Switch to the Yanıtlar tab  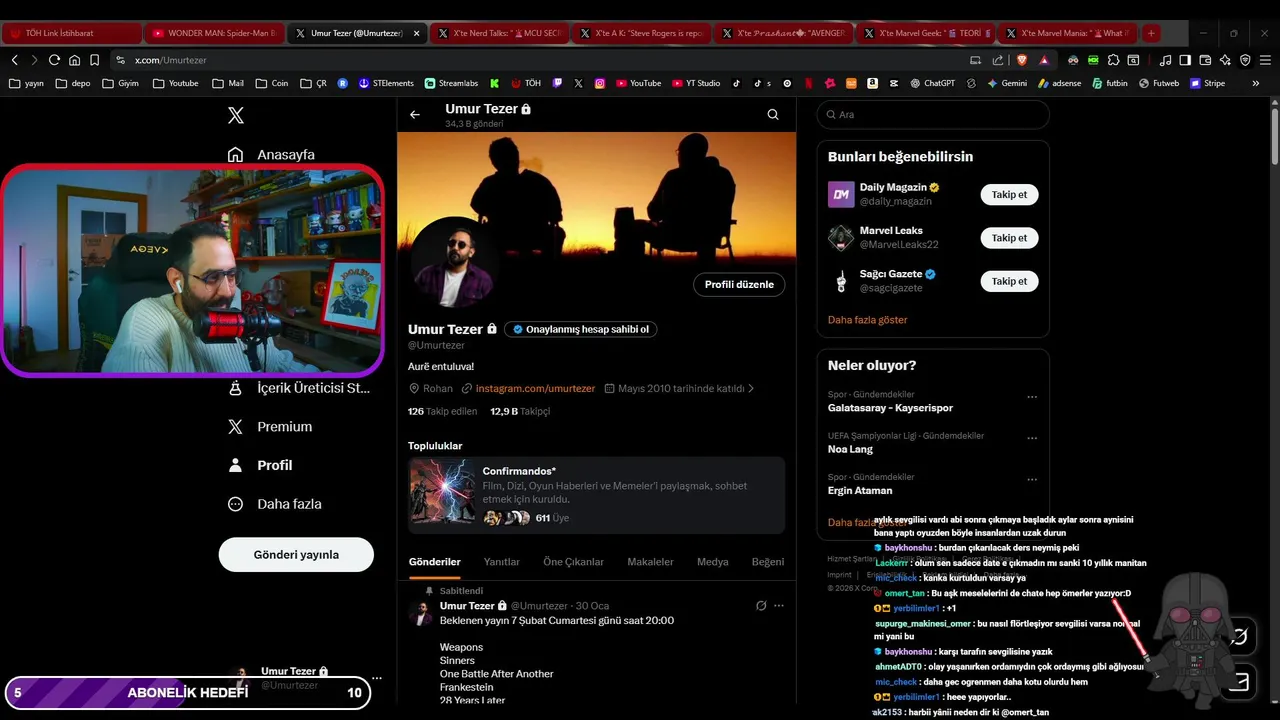502,562
